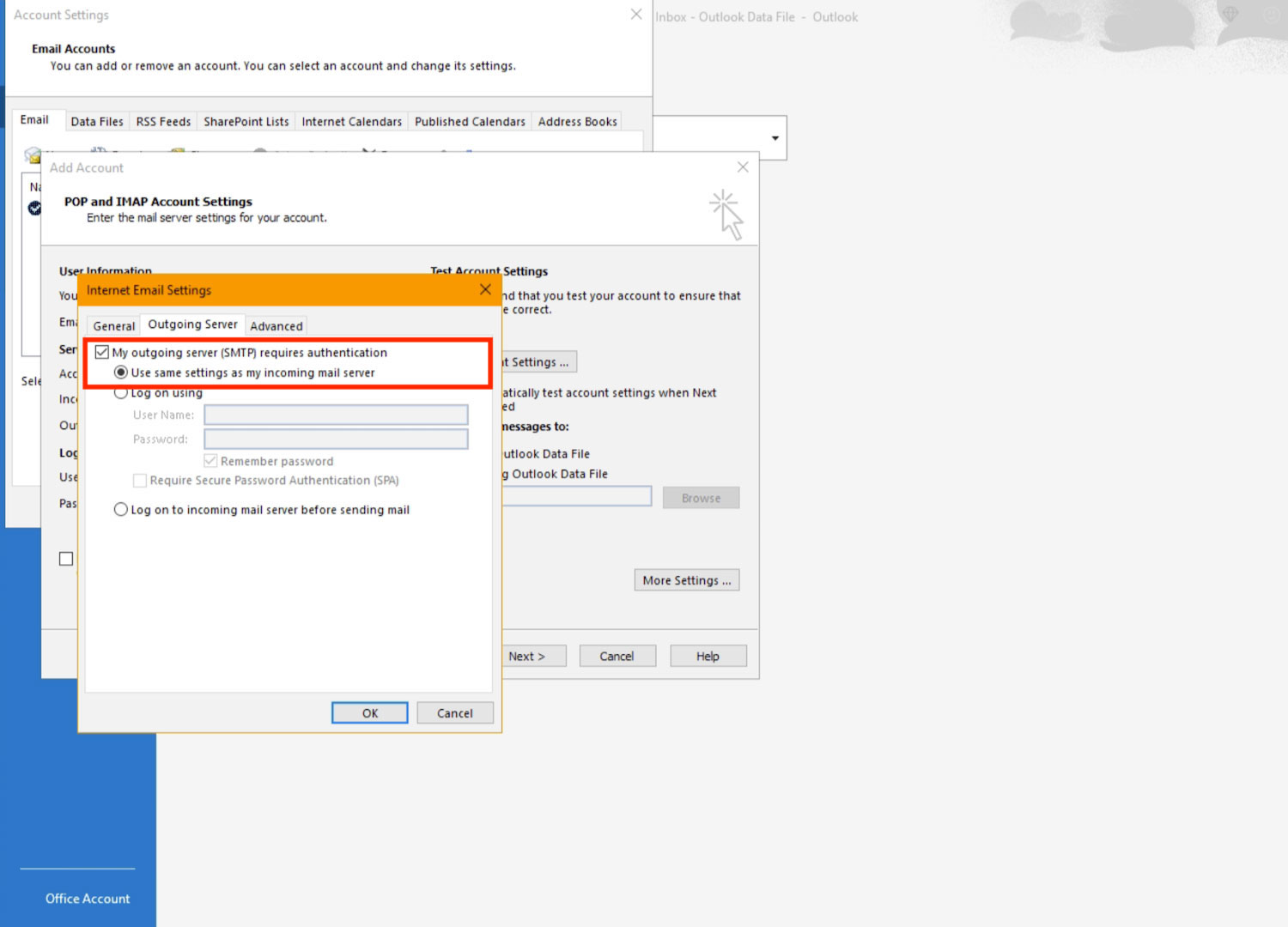Open Office Account in the sidebar
The width and height of the screenshot is (1288, 927).
click(x=88, y=899)
